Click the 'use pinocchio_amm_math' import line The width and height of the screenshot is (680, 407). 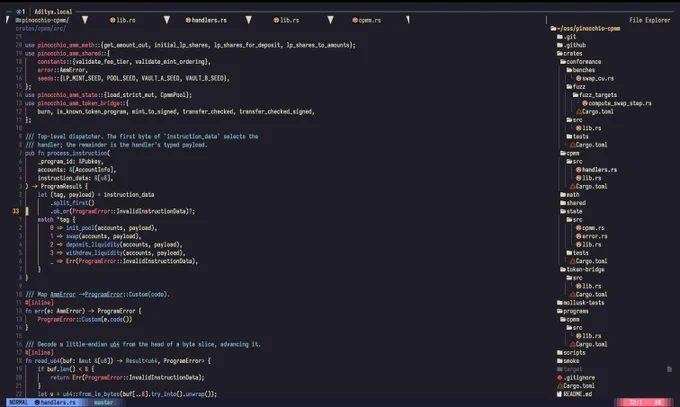click(190, 45)
